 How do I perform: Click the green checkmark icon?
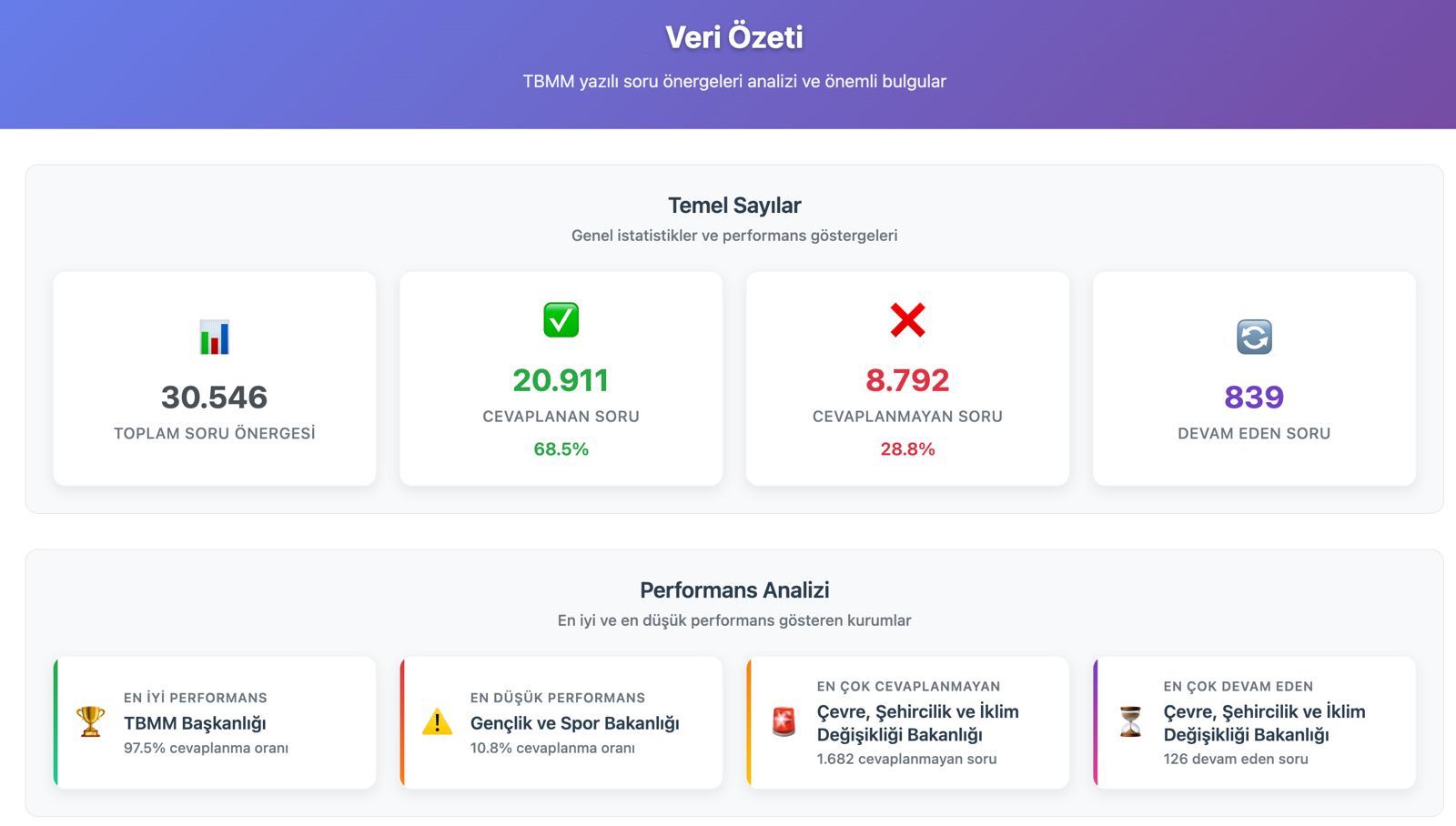561,320
